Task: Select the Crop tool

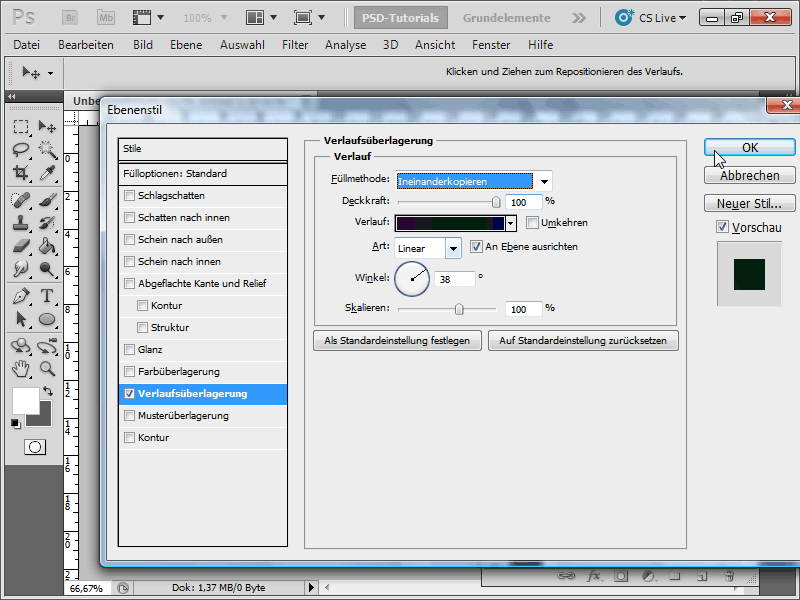Action: coord(21,173)
